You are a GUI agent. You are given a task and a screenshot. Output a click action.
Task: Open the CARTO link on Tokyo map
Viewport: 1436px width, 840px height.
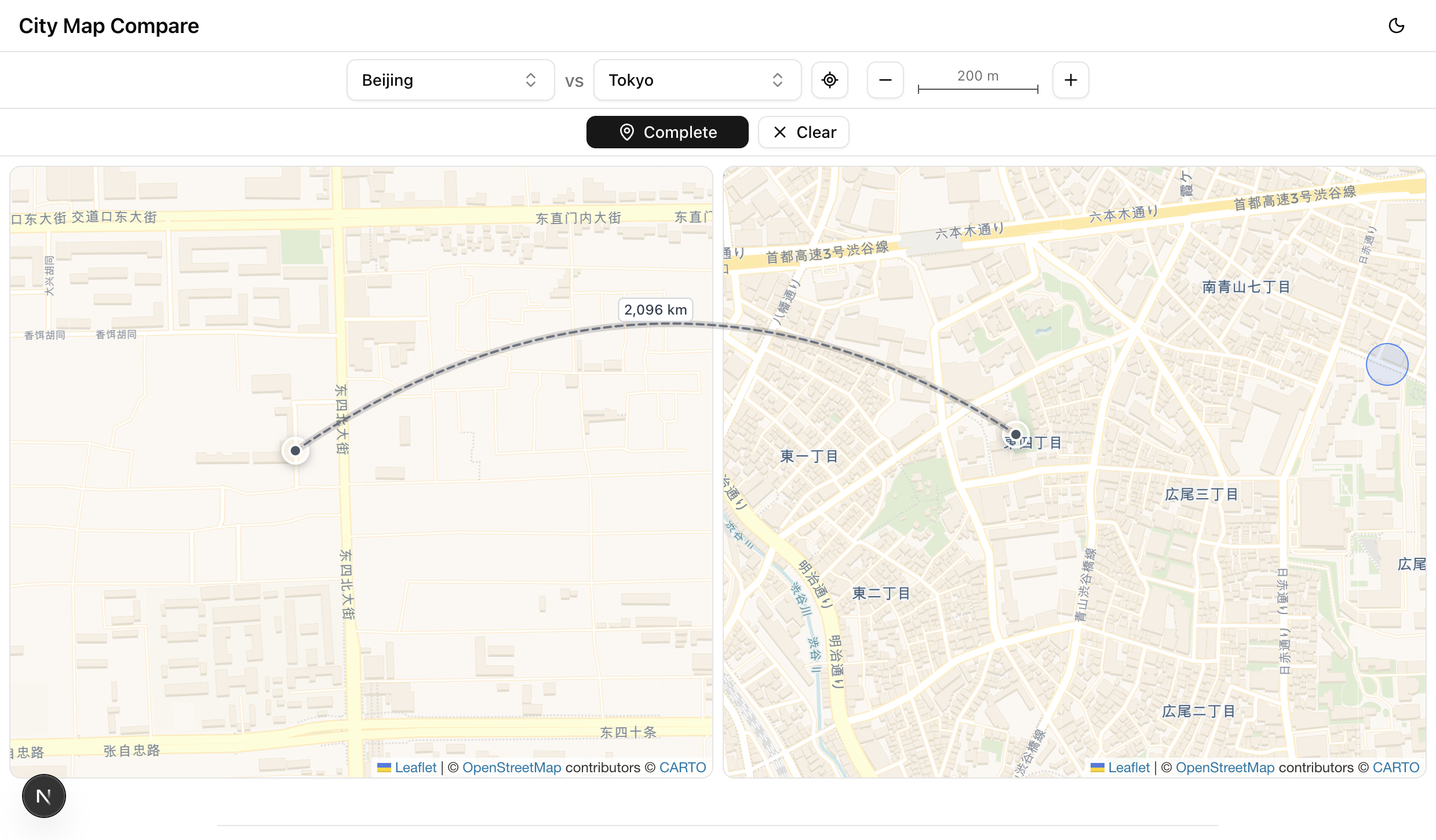1395,767
